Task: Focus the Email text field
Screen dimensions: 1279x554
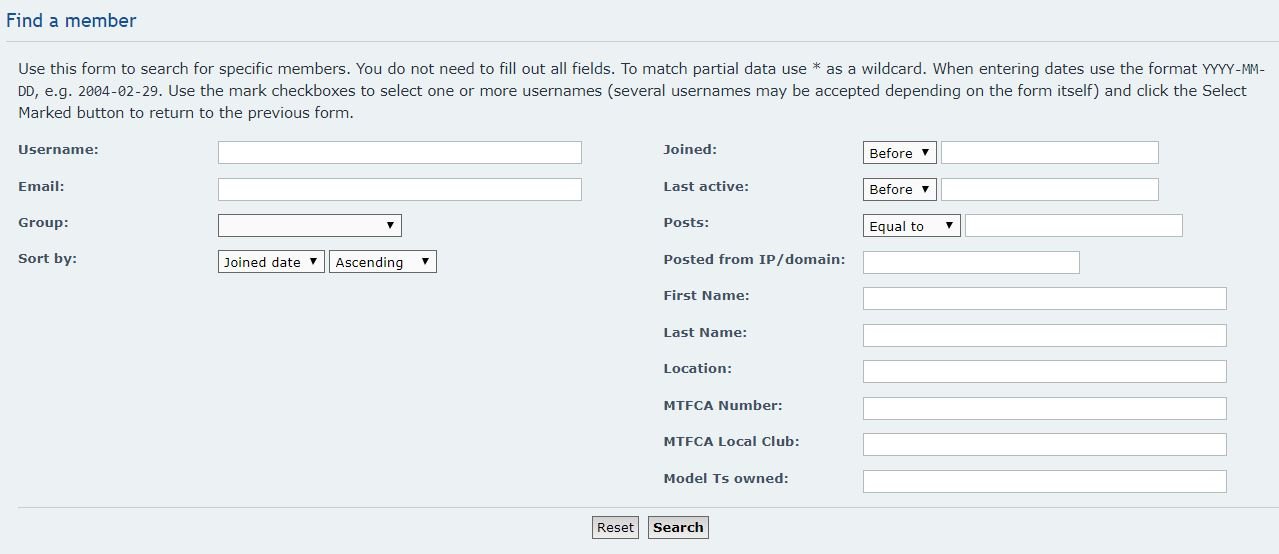Action: click(399, 189)
